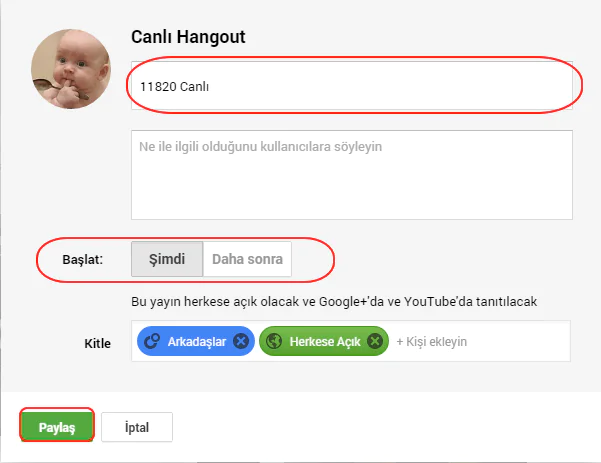Viewport: 601px width, 463px height.
Task: Remove the Herkese Açık audience chip
Action: [x=375, y=341]
